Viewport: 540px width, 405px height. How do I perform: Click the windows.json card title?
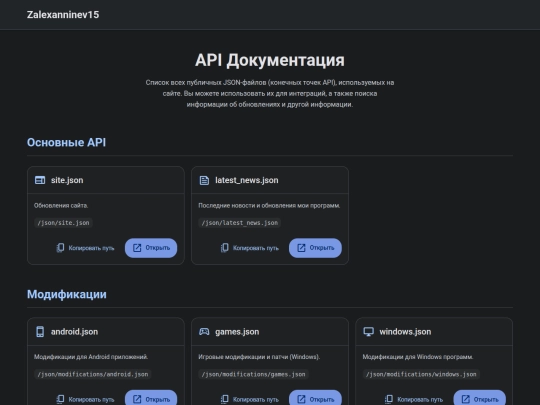(x=405, y=332)
